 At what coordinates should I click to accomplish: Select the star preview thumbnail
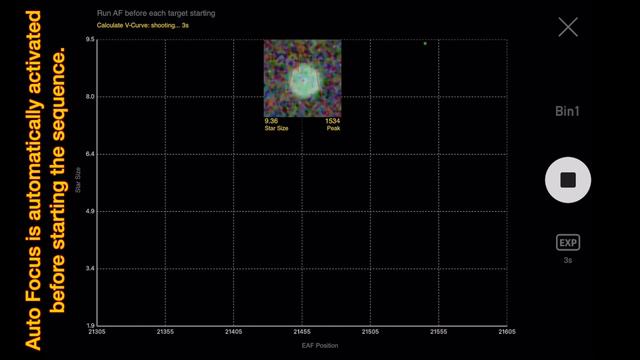[x=302, y=78]
